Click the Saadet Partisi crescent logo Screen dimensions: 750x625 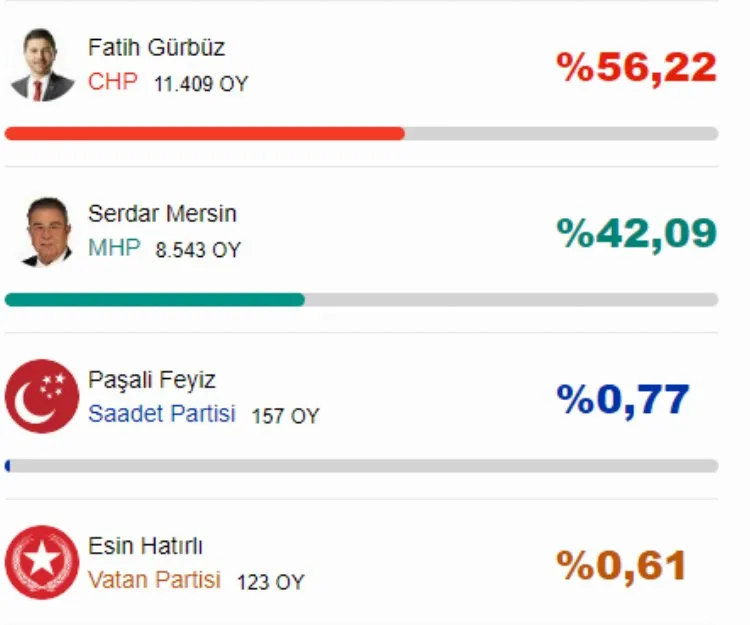tap(42, 396)
